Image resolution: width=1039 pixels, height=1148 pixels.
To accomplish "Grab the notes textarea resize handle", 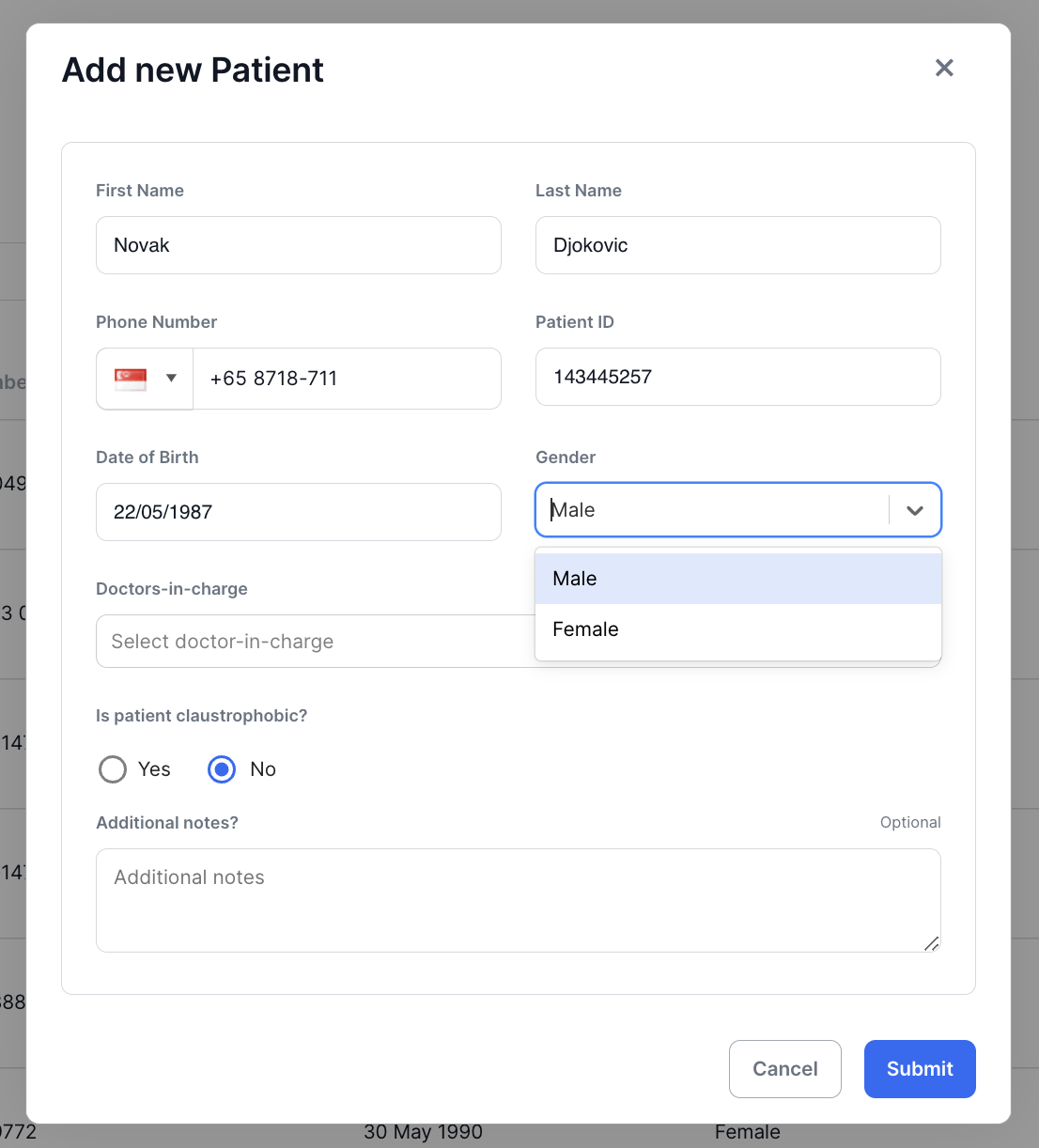I will click(932, 943).
